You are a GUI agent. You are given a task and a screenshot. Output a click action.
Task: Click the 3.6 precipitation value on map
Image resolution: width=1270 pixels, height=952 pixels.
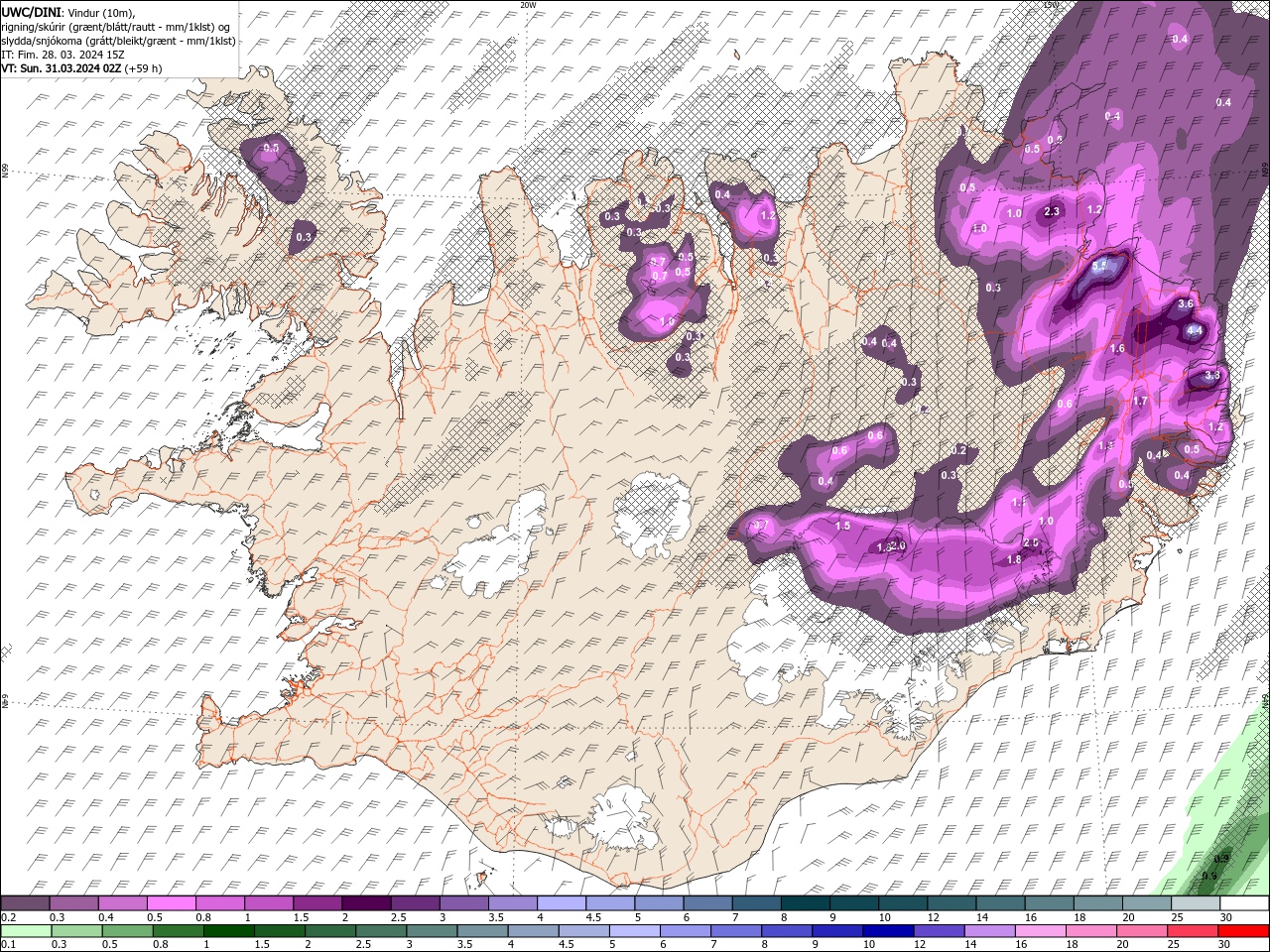coord(1185,304)
